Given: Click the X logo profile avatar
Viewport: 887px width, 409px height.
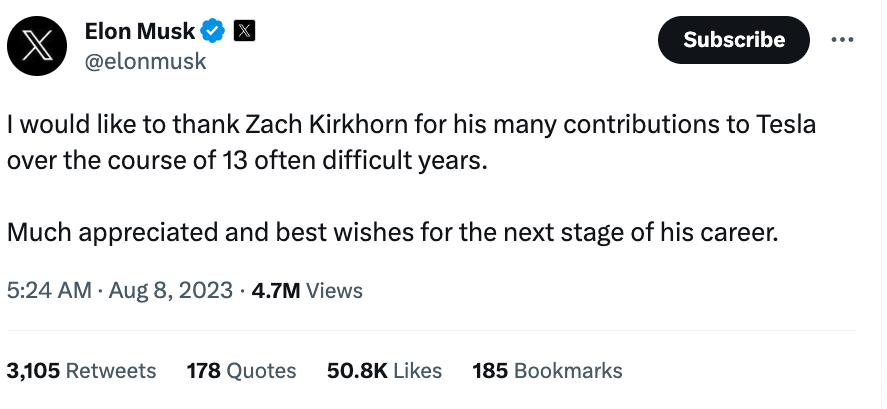Looking at the screenshot, I should pos(38,47).
